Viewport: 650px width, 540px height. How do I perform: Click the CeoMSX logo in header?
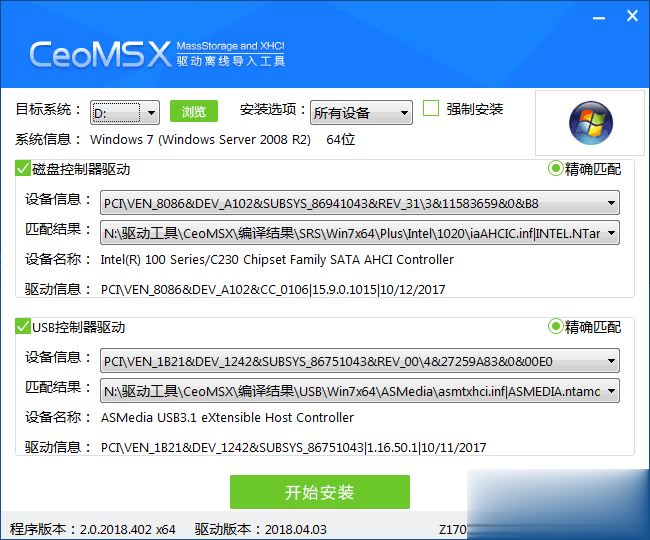pyautogui.click(x=100, y=54)
